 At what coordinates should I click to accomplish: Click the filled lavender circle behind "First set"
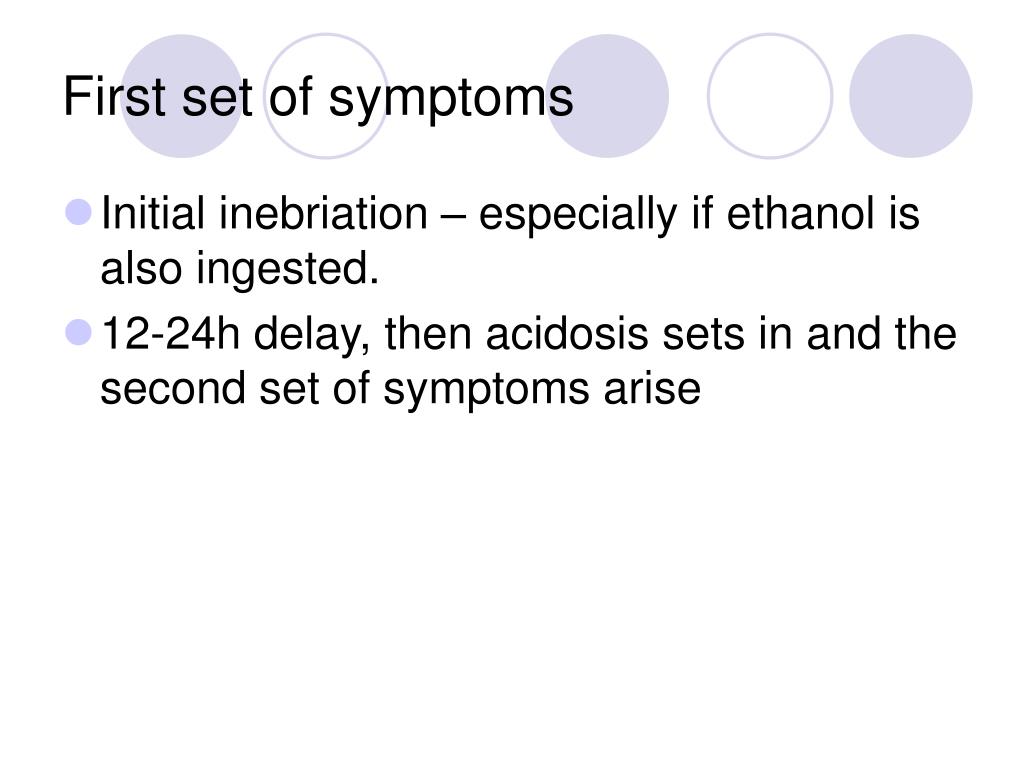coord(182,96)
